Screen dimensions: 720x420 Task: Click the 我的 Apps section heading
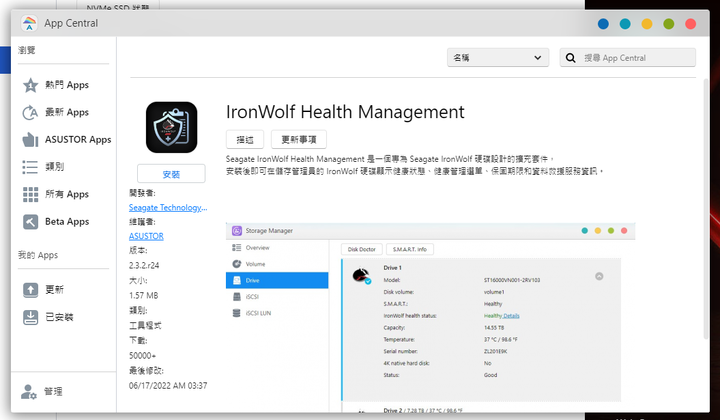(x=38, y=255)
